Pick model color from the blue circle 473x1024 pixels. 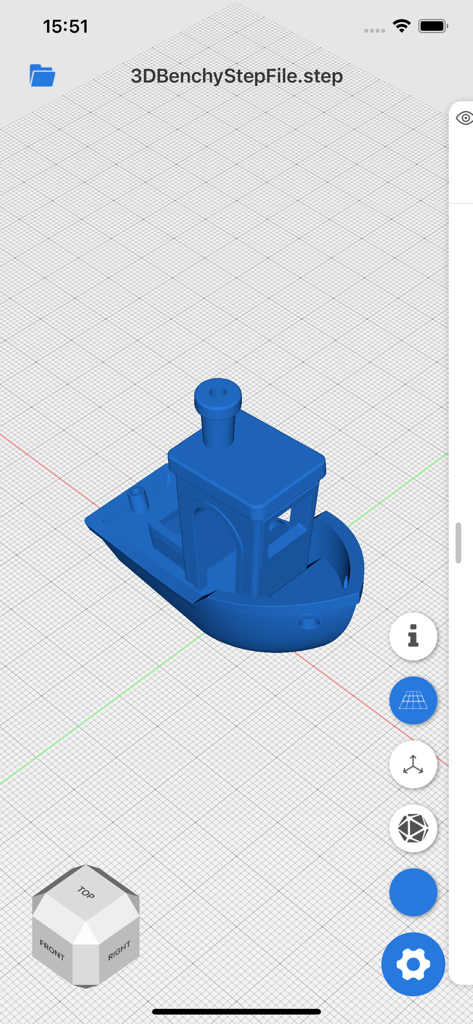pos(413,892)
